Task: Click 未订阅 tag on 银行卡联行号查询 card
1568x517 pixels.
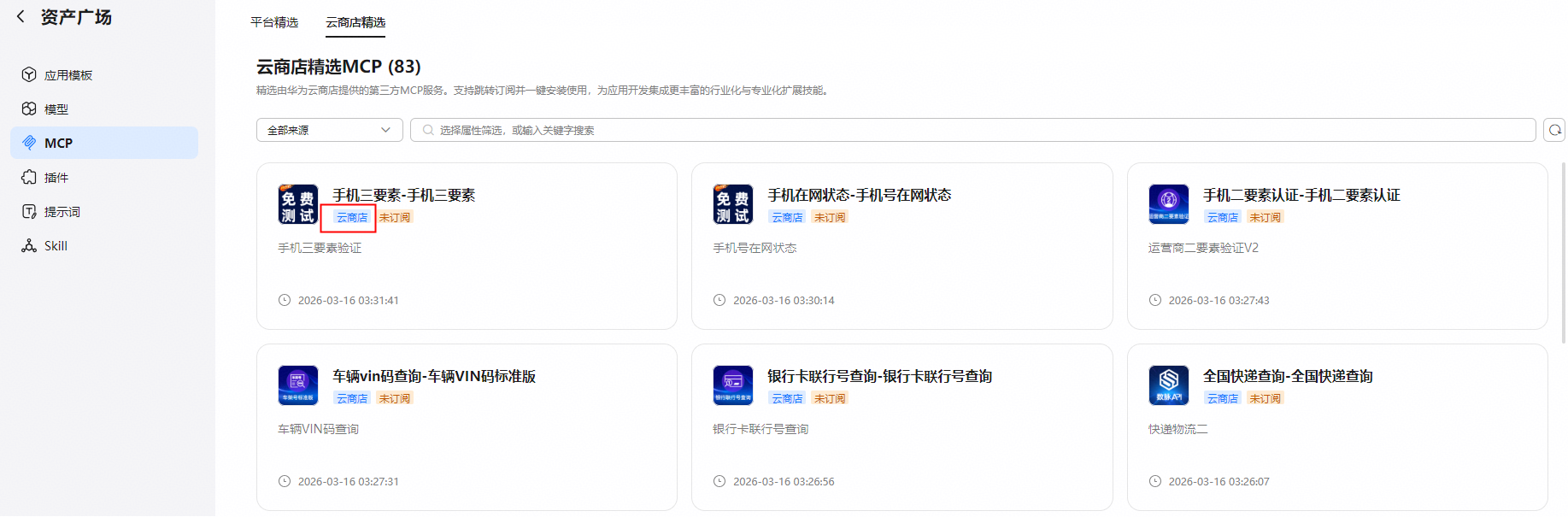Action: pos(830,399)
